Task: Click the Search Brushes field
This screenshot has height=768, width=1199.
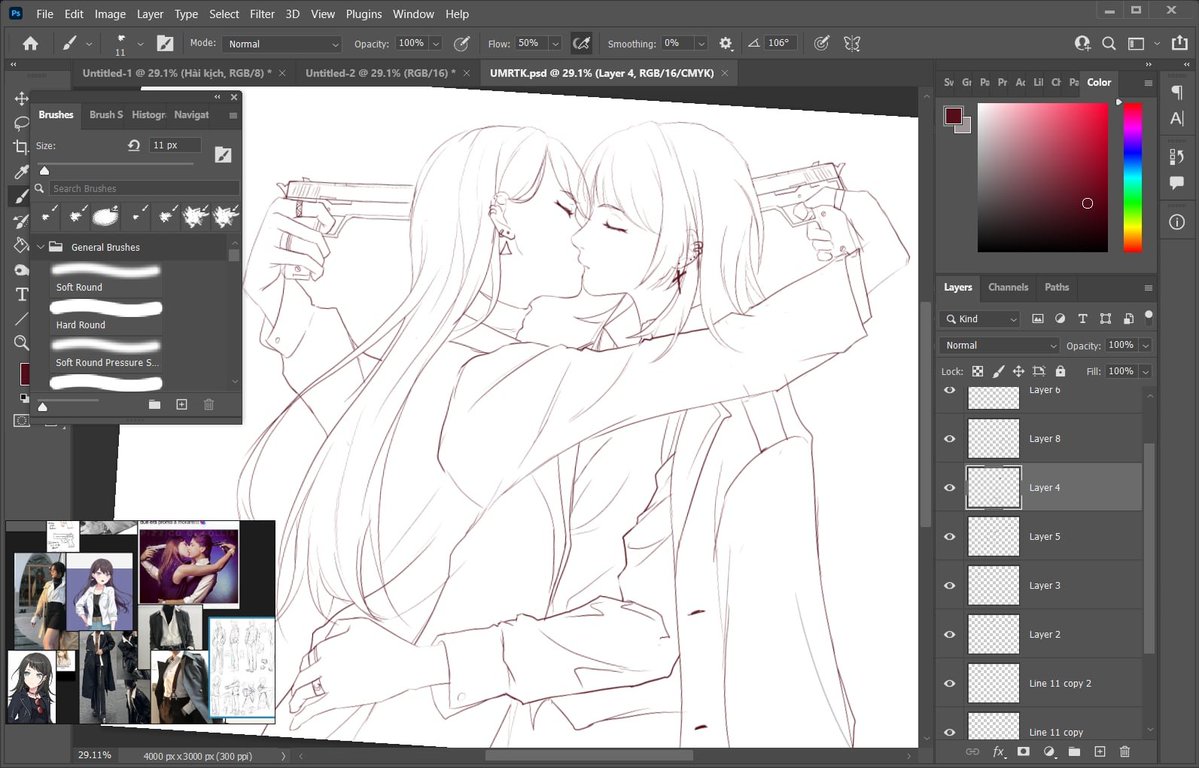Action: pos(144,188)
